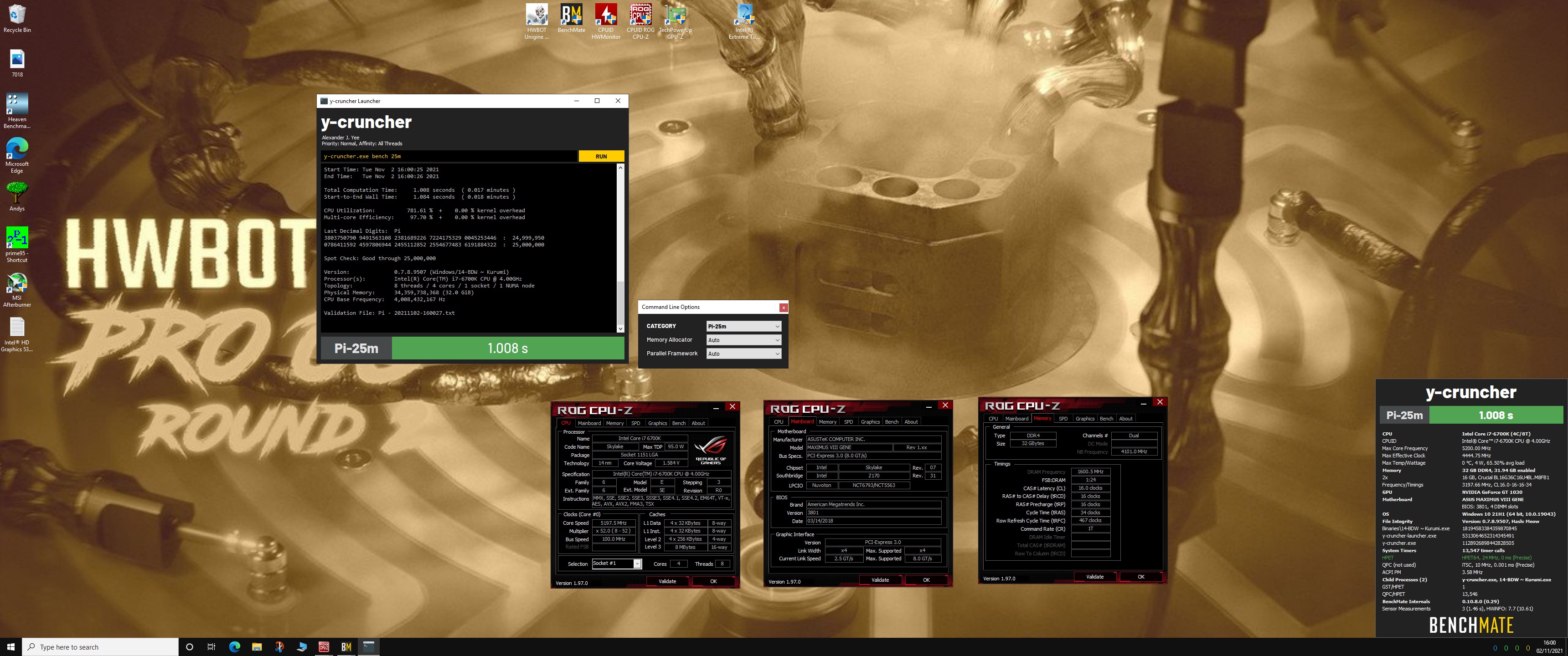Image resolution: width=1568 pixels, height=656 pixels.
Task: Open the Memory Allocator dropdown
Action: pyautogui.click(x=743, y=340)
